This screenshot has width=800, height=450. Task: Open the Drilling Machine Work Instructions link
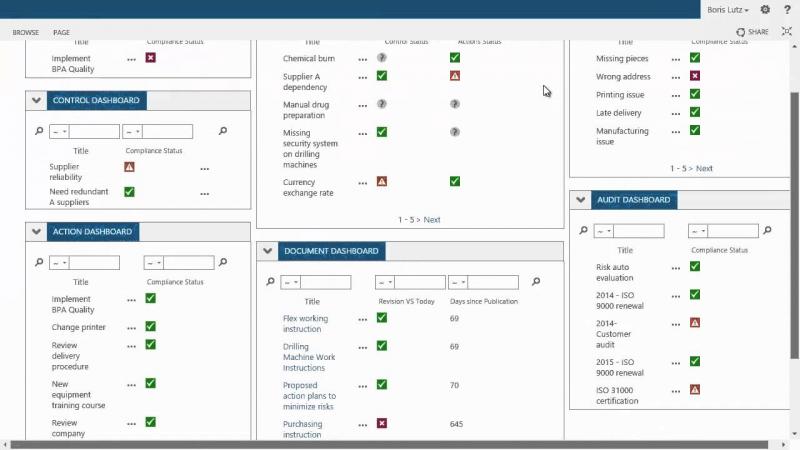tap(309, 357)
